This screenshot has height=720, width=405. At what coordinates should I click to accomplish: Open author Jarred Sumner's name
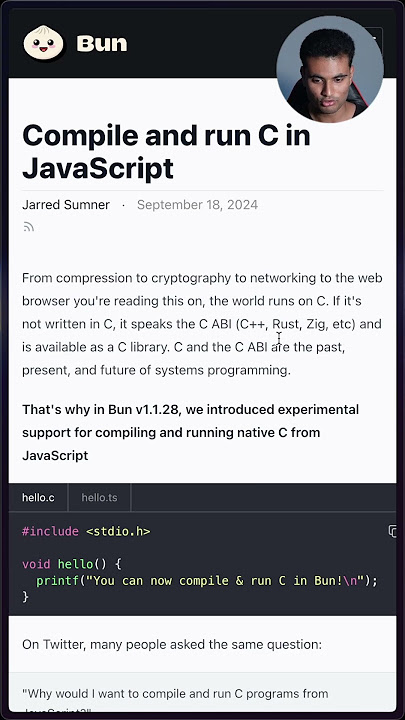point(66,205)
